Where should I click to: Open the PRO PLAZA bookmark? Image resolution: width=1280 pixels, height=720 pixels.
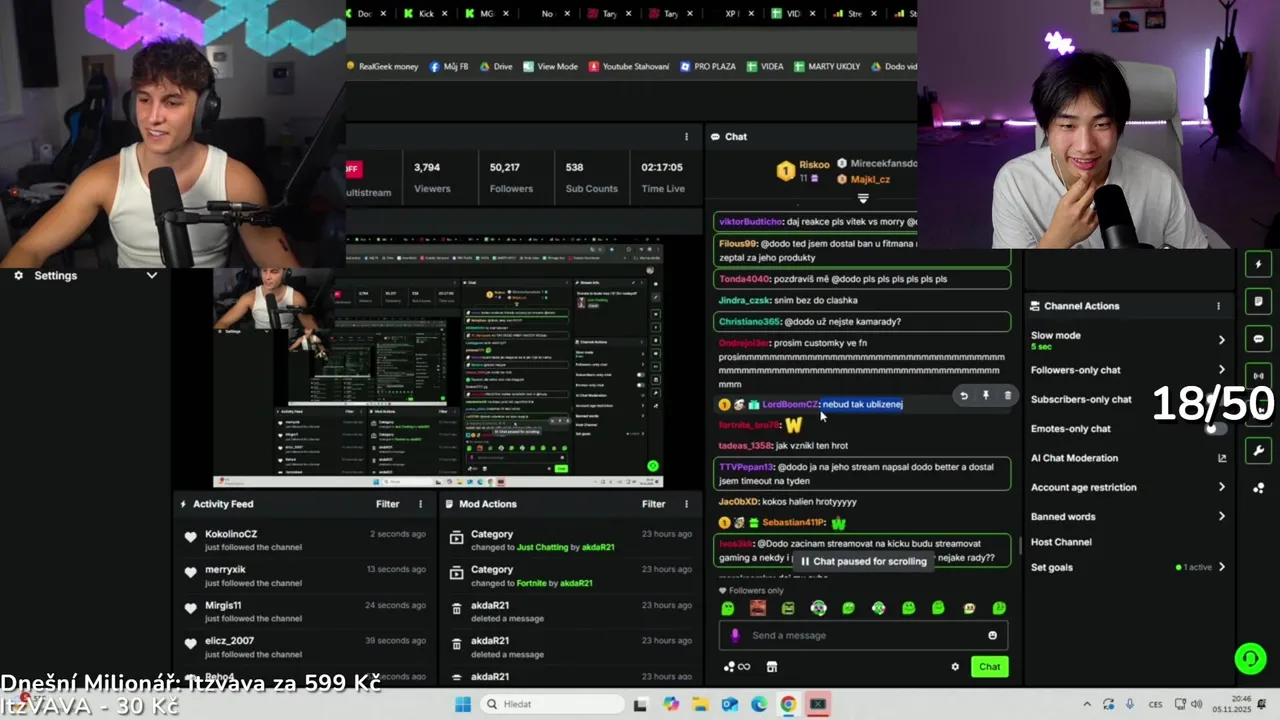(708, 67)
